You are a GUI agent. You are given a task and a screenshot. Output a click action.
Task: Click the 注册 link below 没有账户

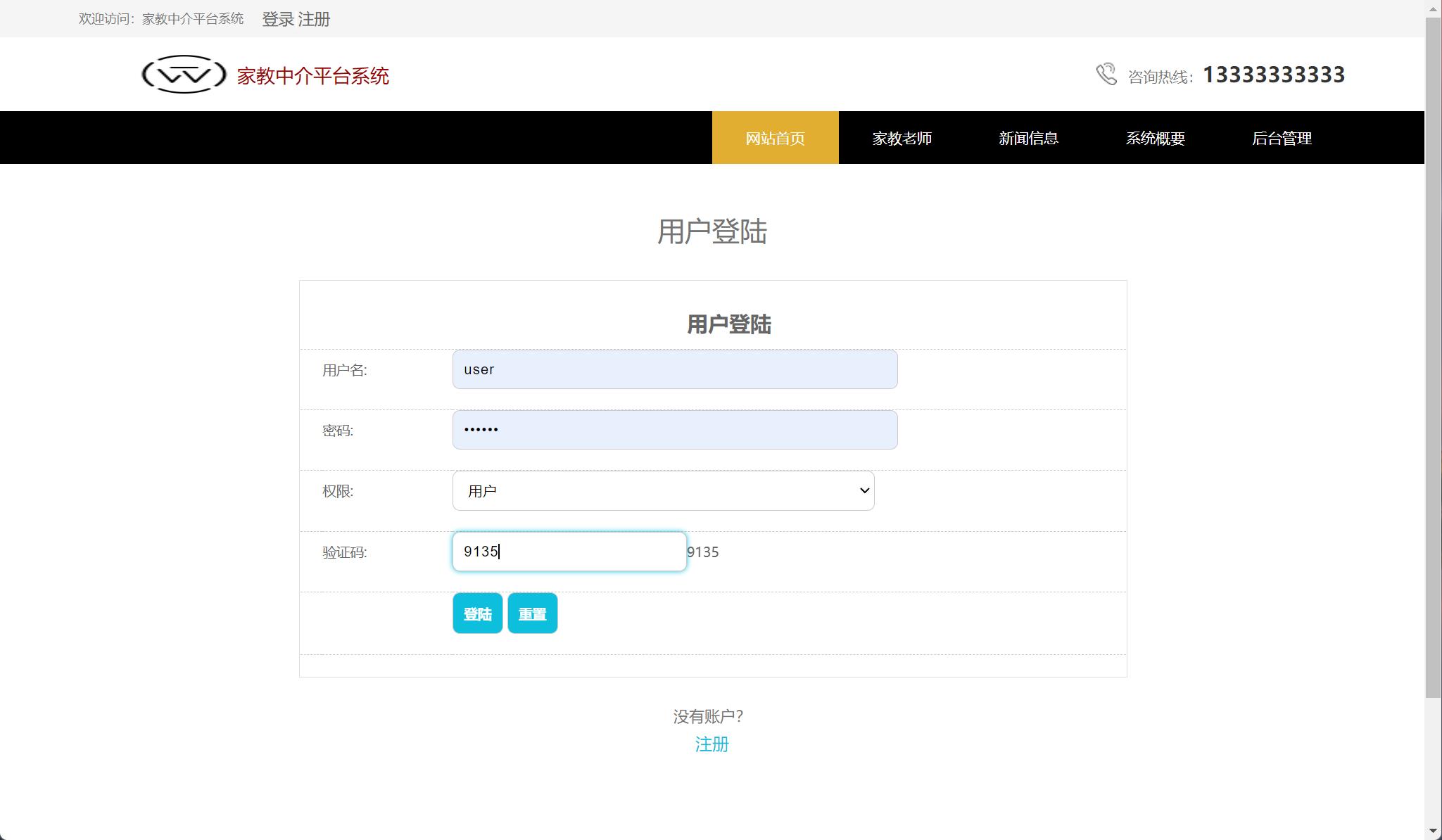711,744
